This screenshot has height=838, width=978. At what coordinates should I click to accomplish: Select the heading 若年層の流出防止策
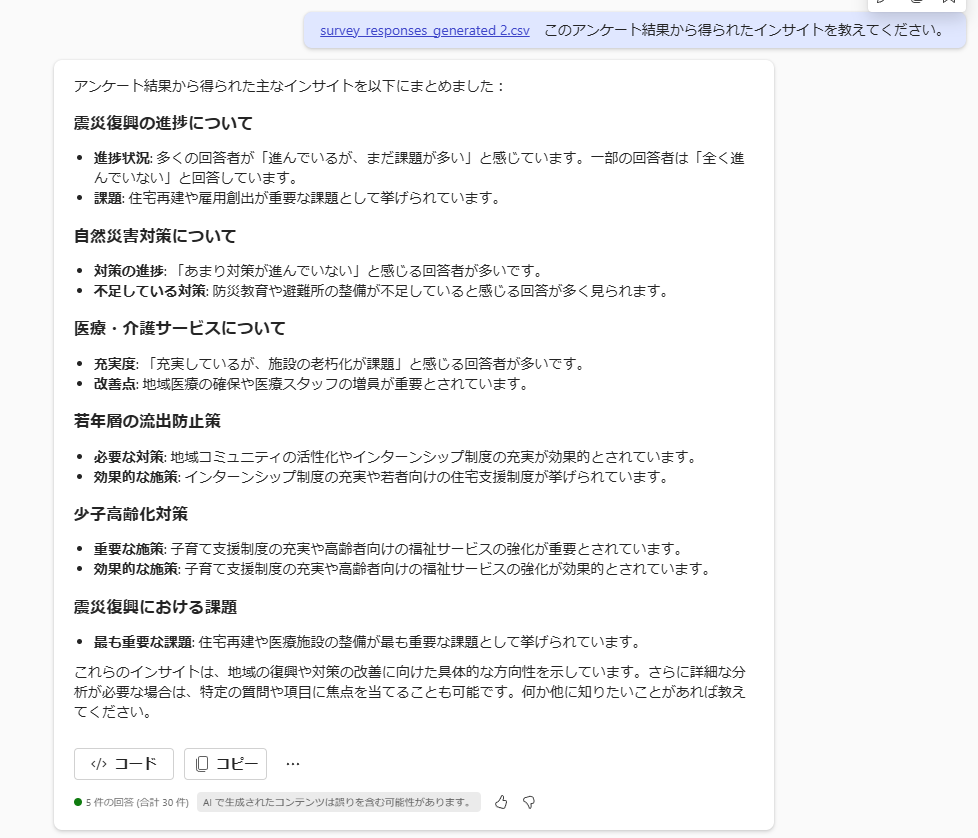[x=147, y=421]
